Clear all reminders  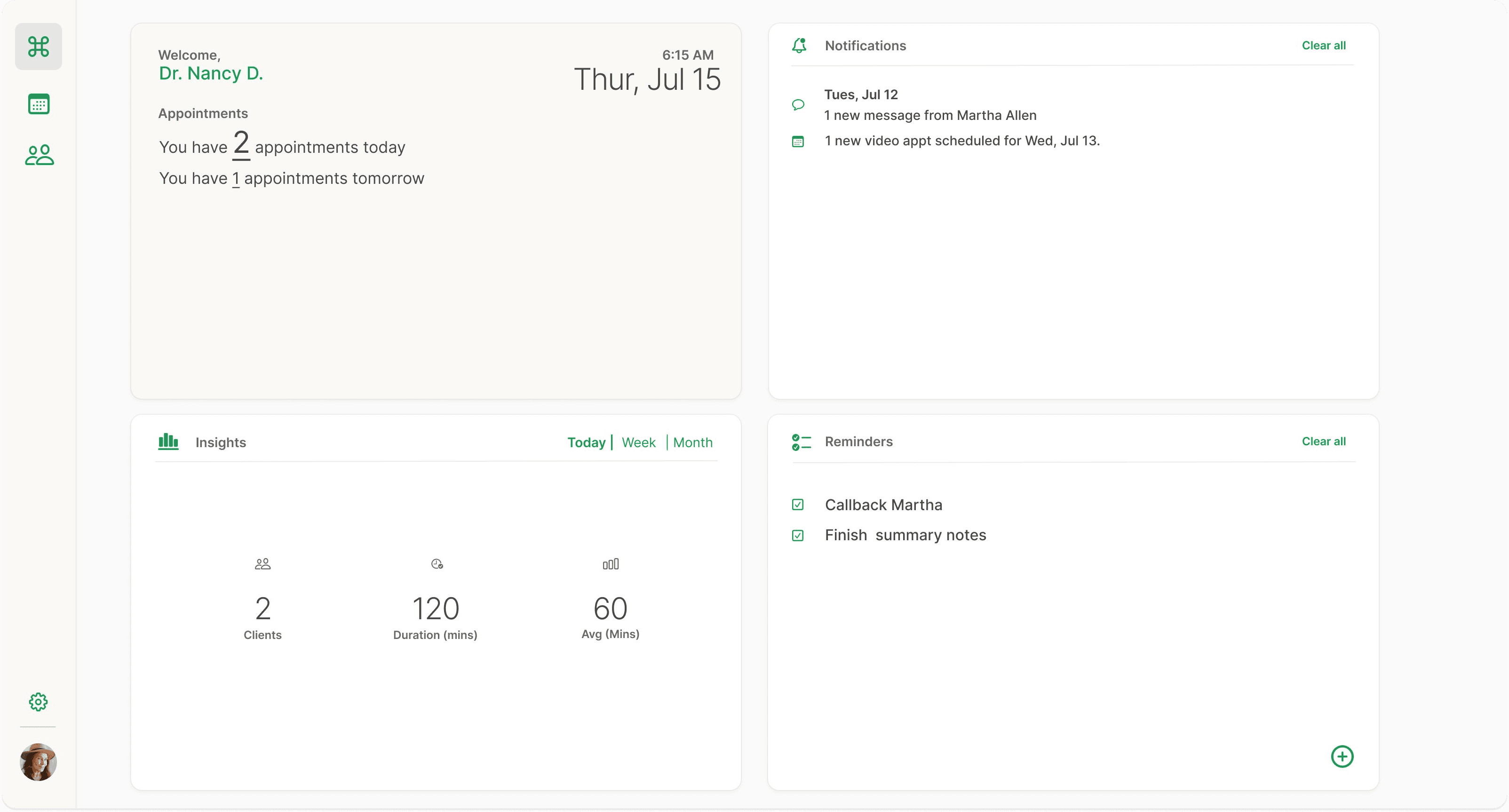(1323, 441)
